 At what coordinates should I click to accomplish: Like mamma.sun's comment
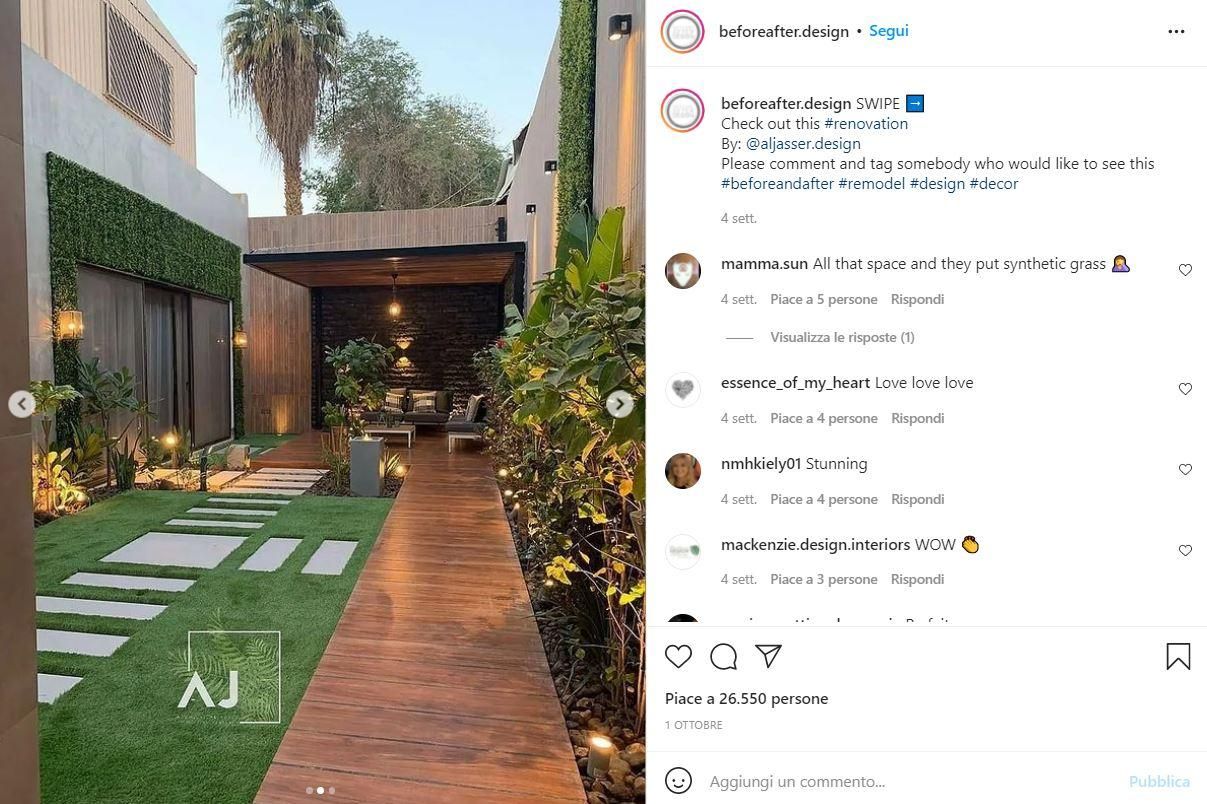[1185, 270]
